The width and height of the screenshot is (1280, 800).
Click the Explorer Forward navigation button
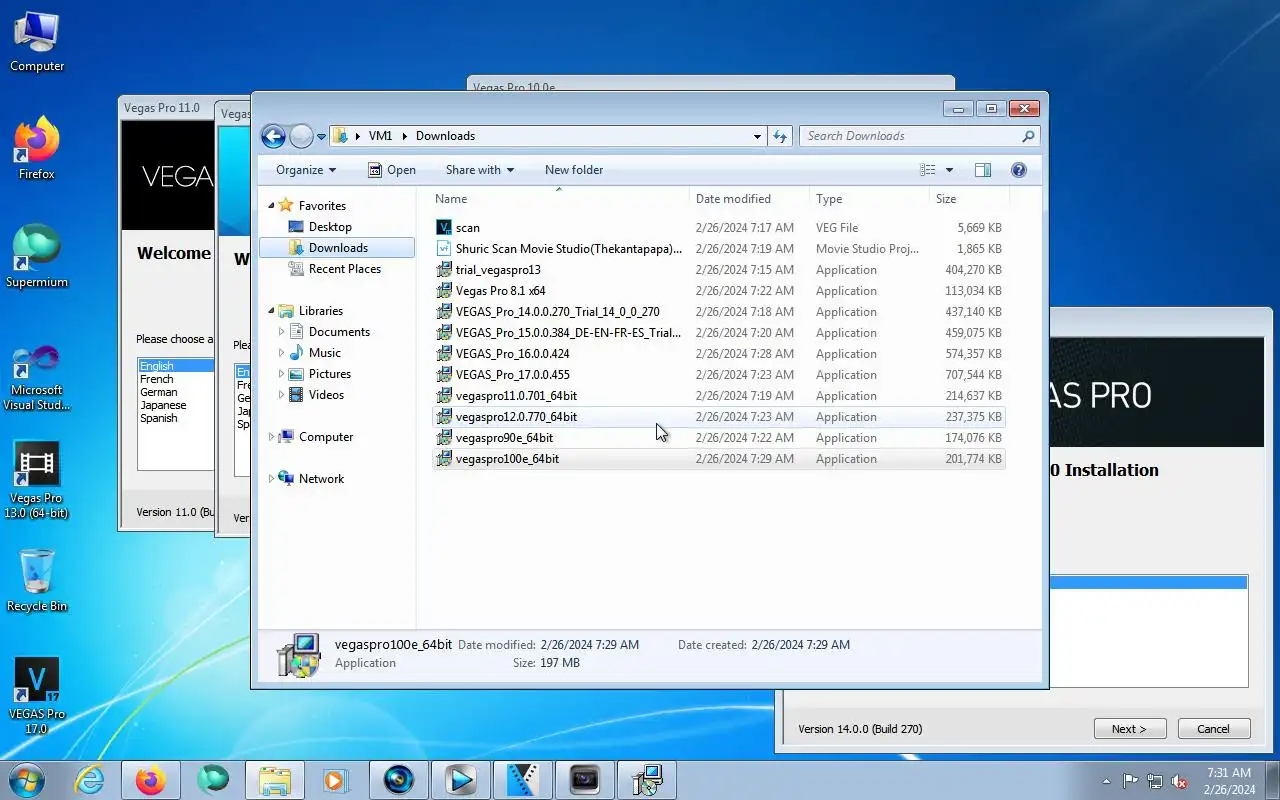point(301,136)
